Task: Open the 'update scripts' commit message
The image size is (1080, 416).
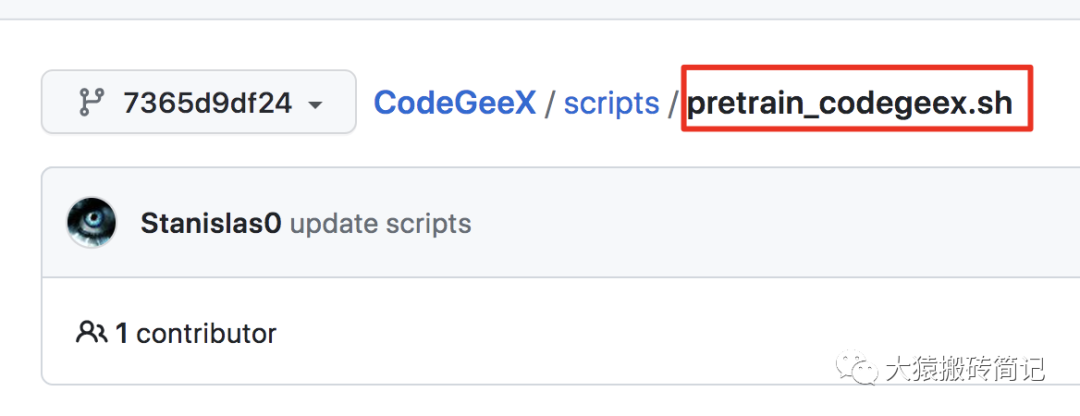Action: 380,223
